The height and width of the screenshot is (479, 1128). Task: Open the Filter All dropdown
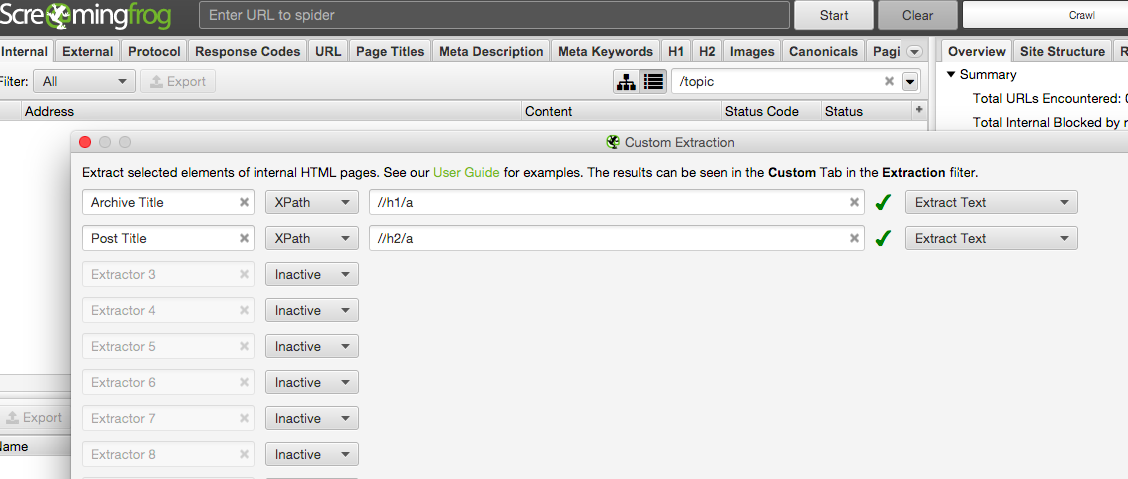[x=84, y=82]
